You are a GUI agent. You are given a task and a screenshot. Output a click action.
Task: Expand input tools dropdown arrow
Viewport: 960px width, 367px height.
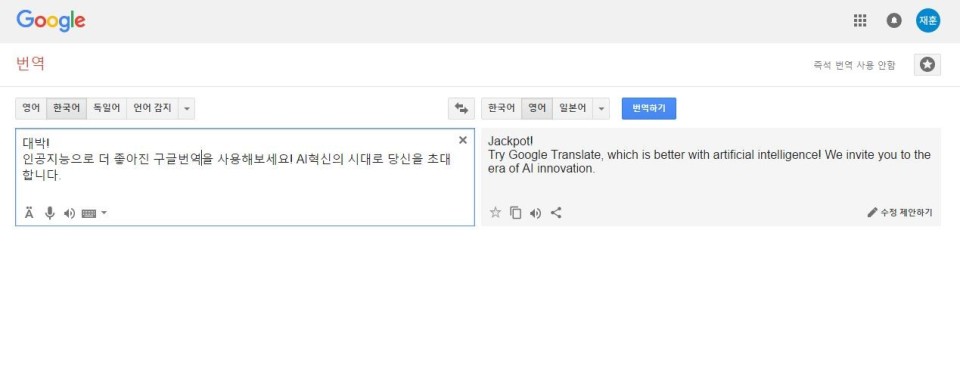point(103,213)
